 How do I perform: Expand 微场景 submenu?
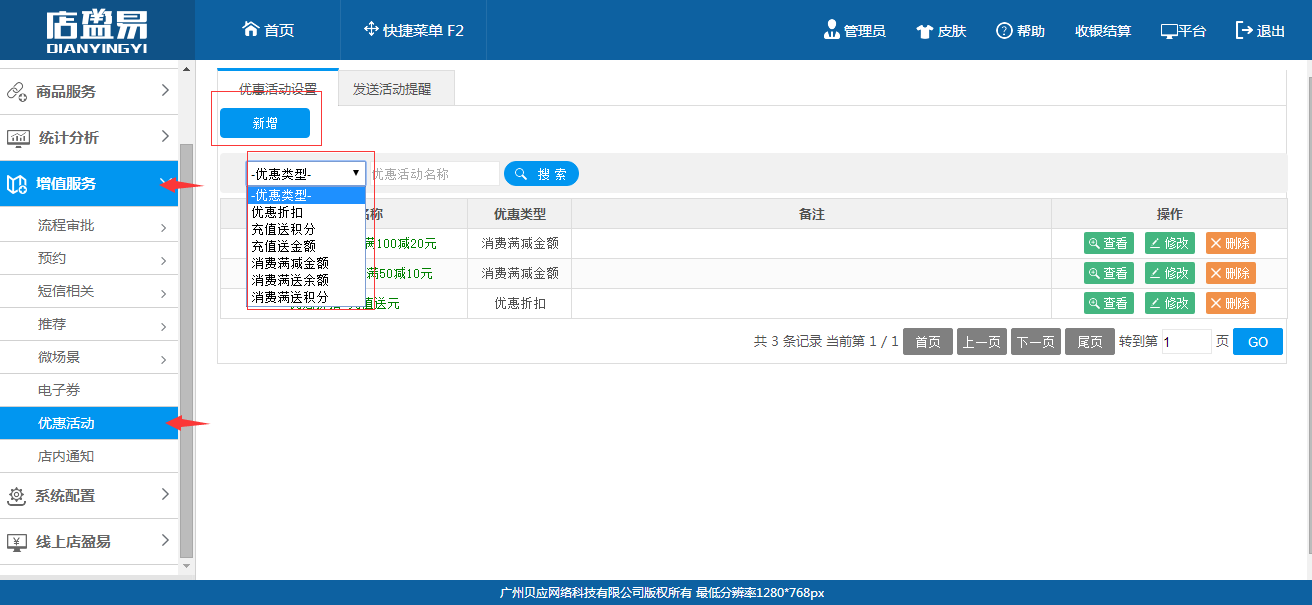pos(89,358)
